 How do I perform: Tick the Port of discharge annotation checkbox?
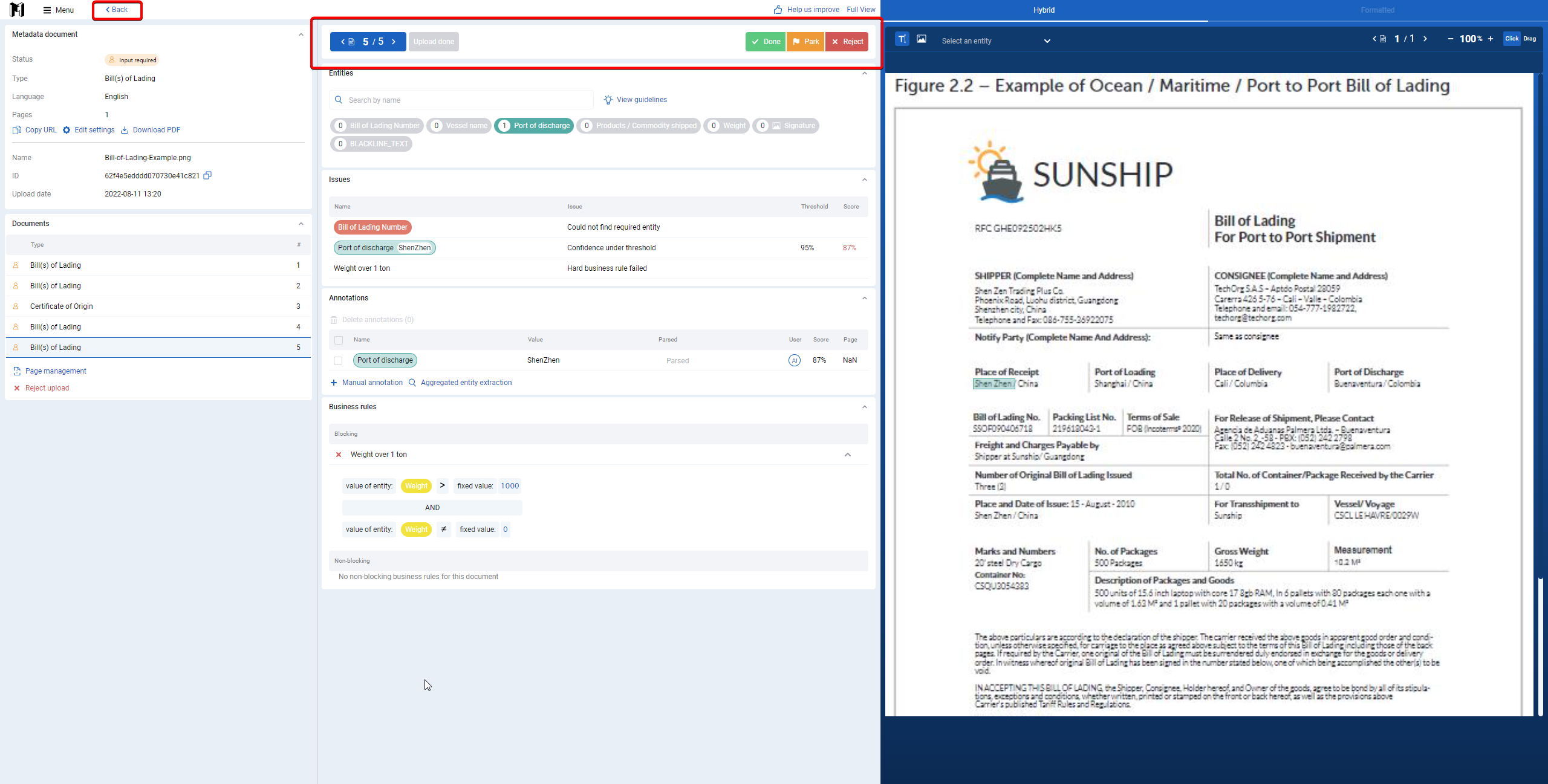339,361
